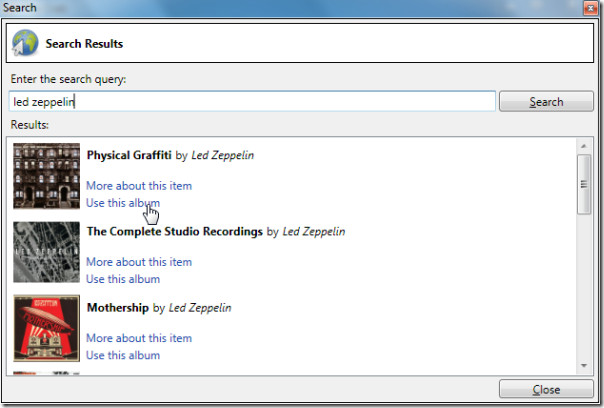
Task: Click the globe Search Results icon
Action: 25,43
